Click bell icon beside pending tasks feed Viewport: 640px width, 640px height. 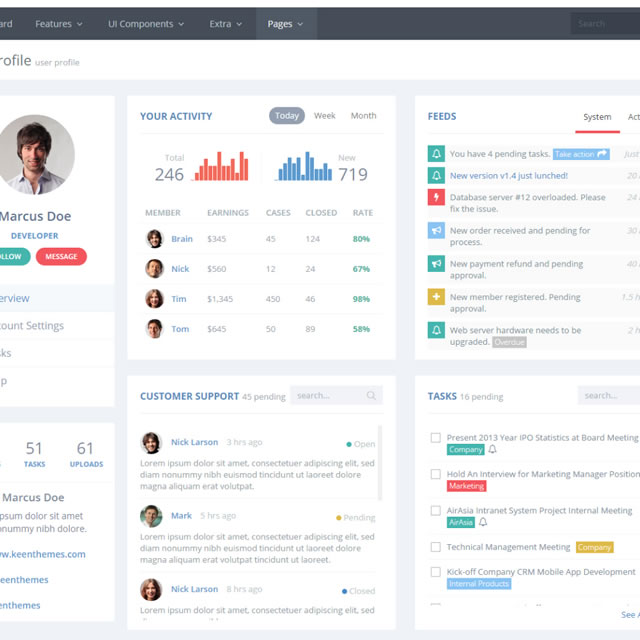[436, 154]
